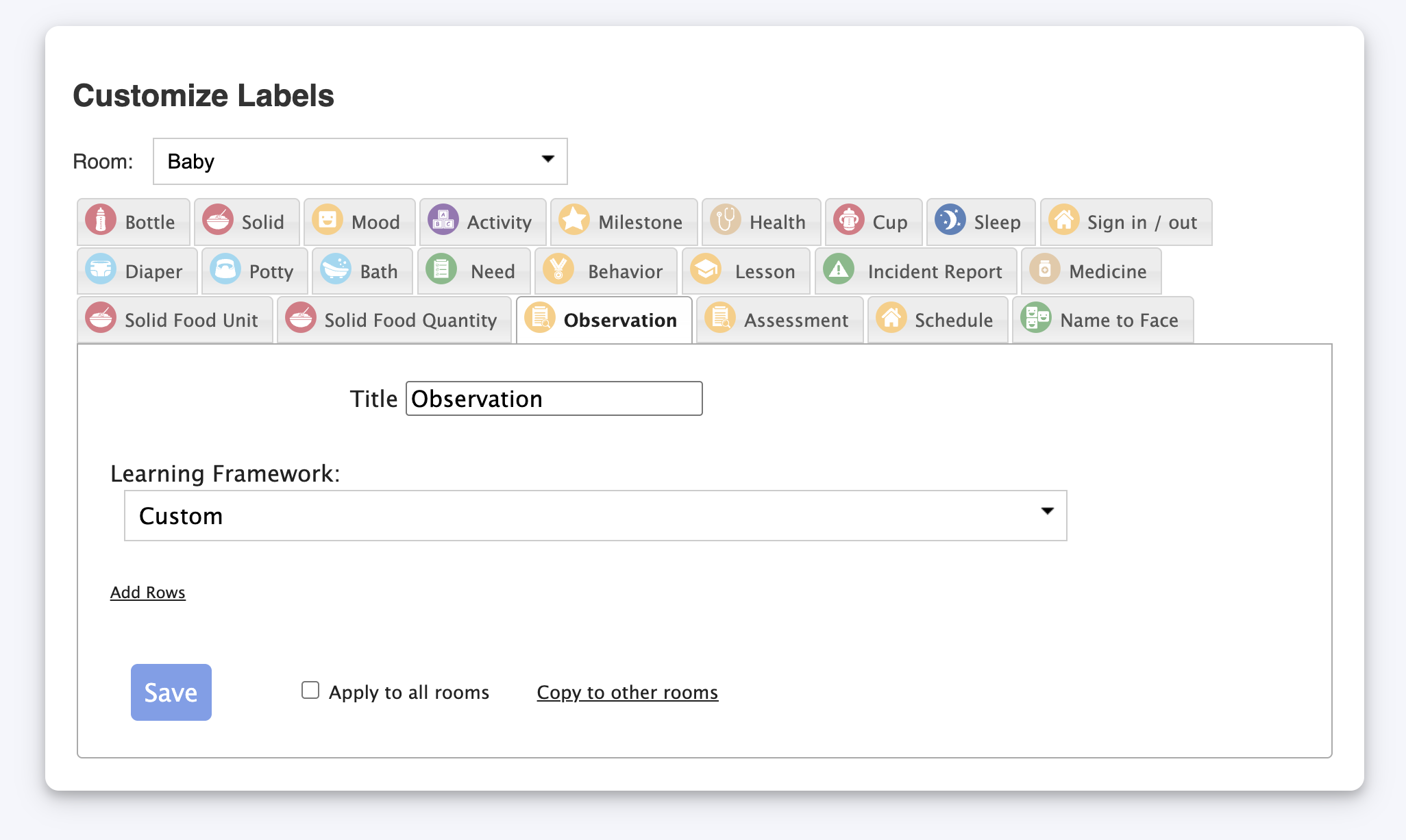The height and width of the screenshot is (840, 1406).
Task: Enable Apply to all rooms checkbox
Action: [310, 690]
